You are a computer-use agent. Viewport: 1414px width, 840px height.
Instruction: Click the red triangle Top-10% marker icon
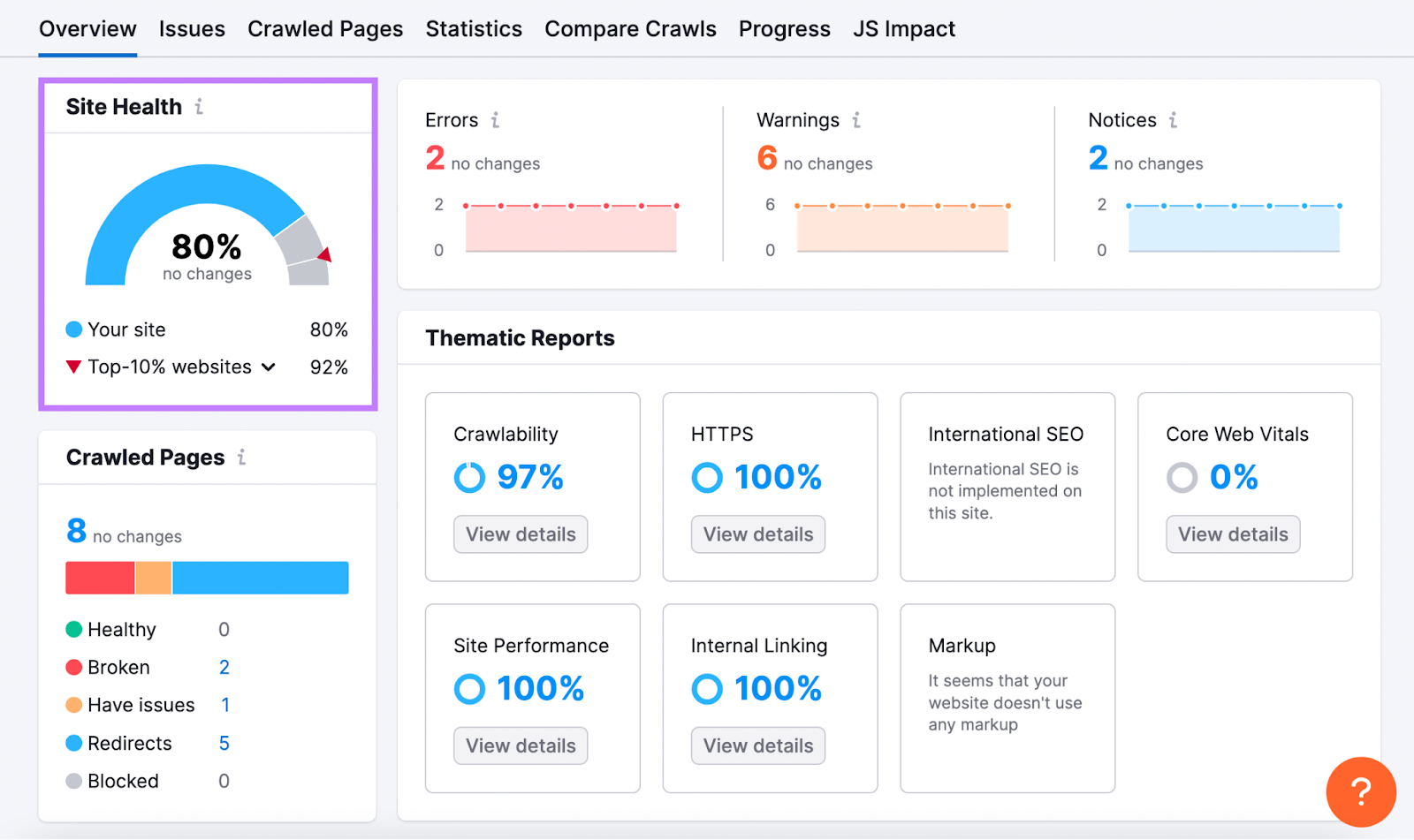[x=74, y=367]
